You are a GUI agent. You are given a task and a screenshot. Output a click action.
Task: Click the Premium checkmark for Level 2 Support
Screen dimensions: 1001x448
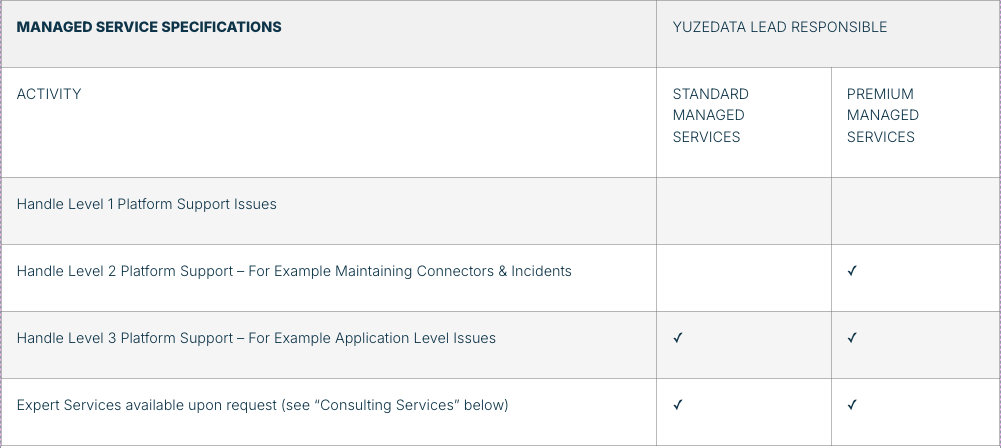point(852,271)
